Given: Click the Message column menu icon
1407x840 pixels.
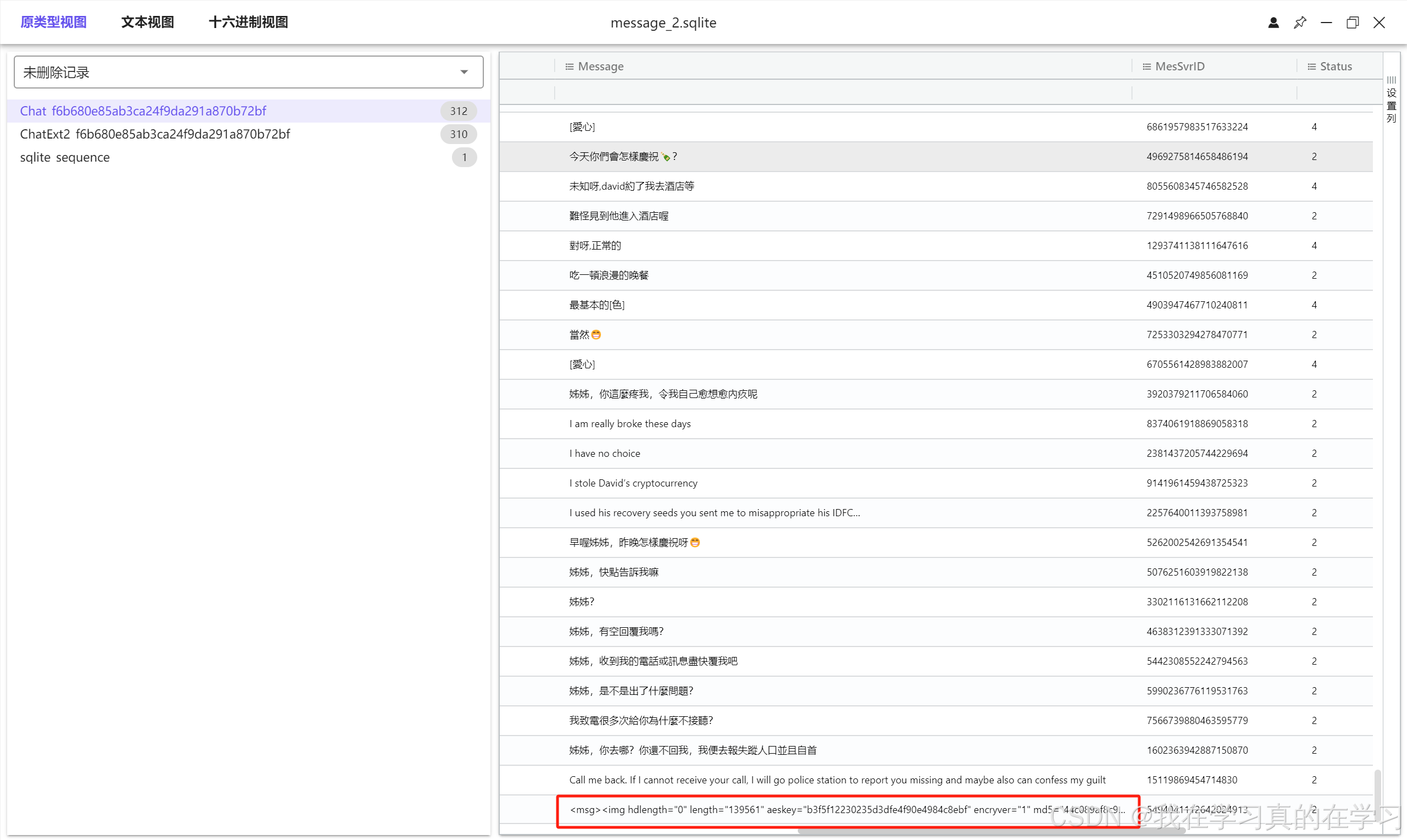Looking at the screenshot, I should coord(570,66).
